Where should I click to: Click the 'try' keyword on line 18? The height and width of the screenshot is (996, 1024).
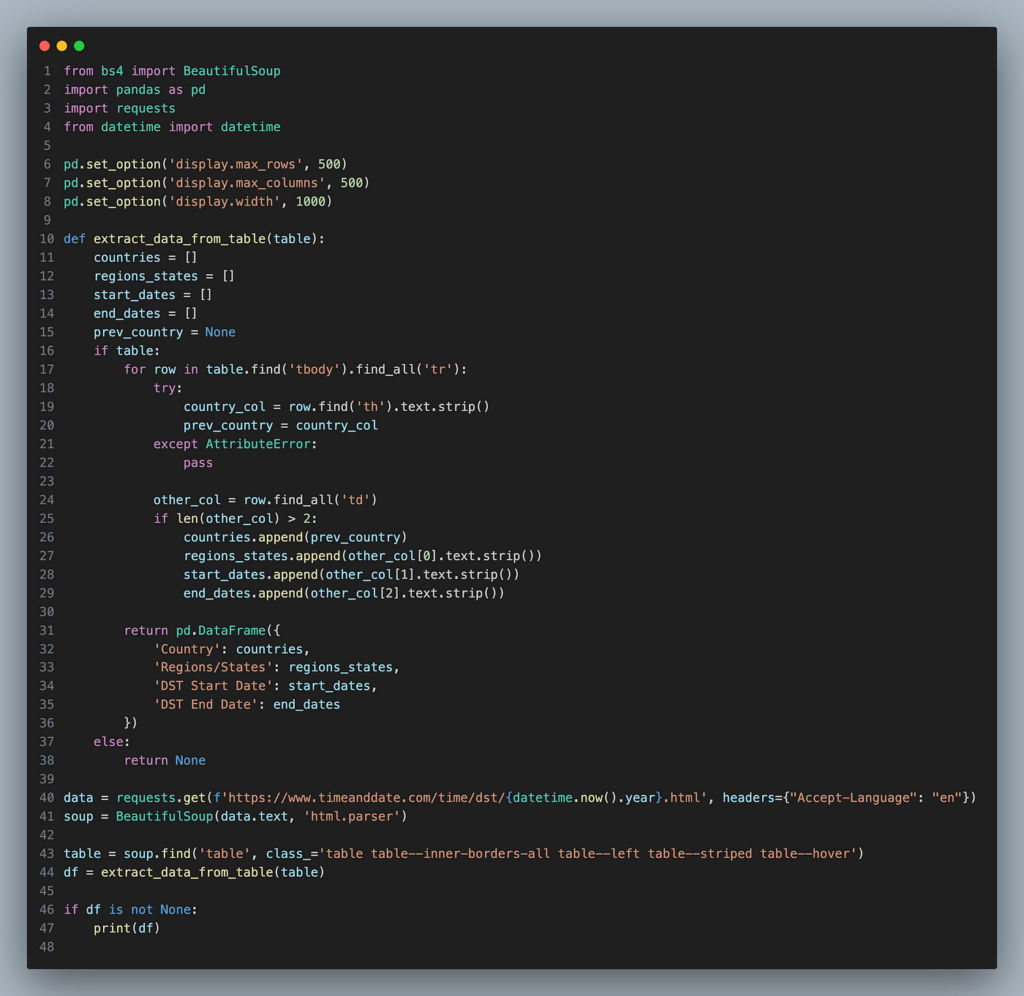[165, 388]
